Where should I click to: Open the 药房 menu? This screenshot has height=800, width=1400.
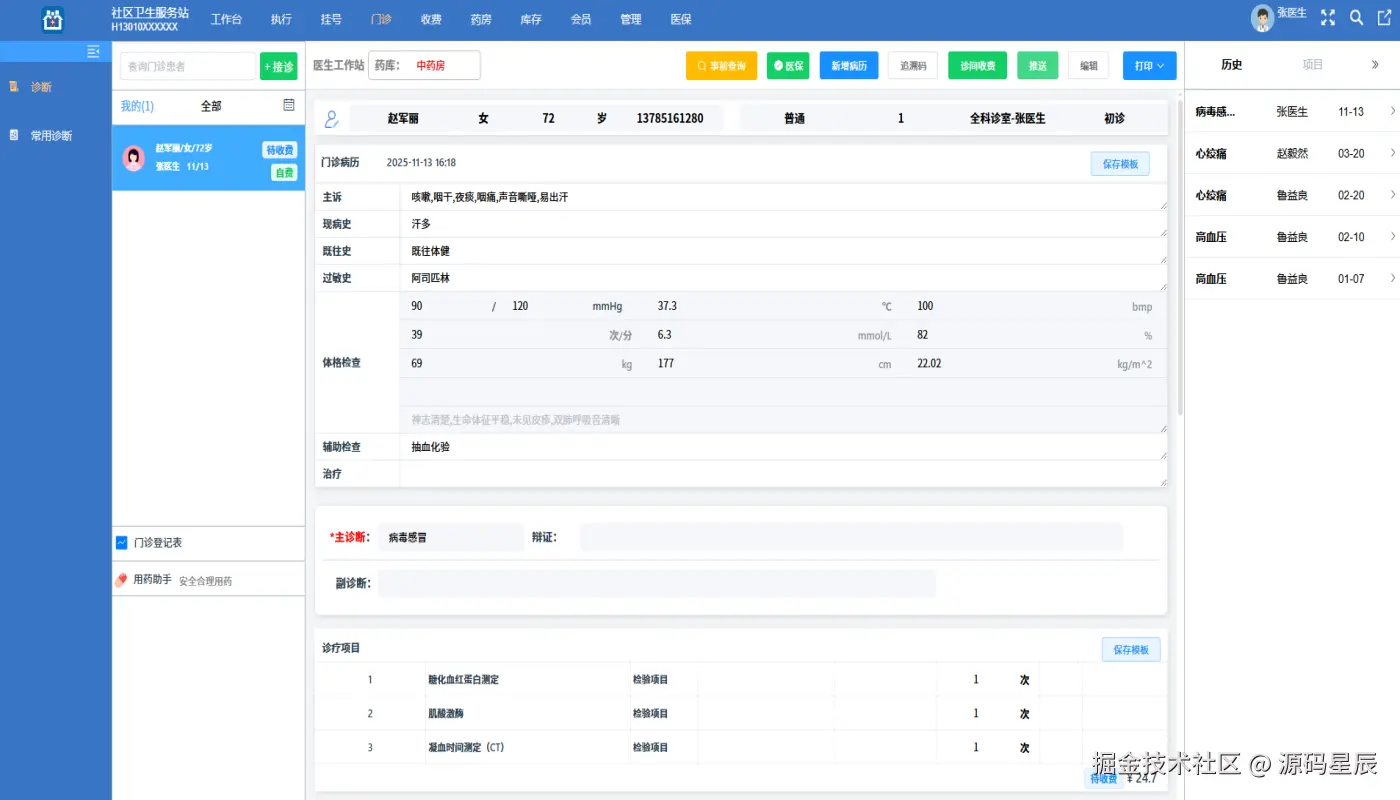[481, 19]
